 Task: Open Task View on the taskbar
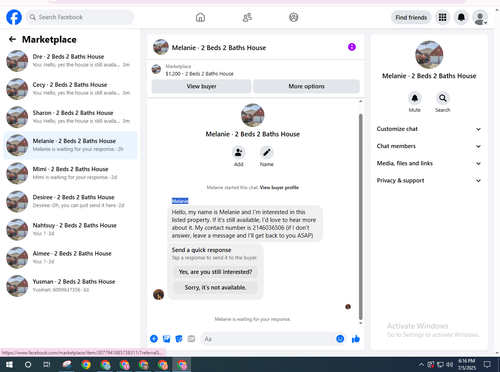click(47, 365)
